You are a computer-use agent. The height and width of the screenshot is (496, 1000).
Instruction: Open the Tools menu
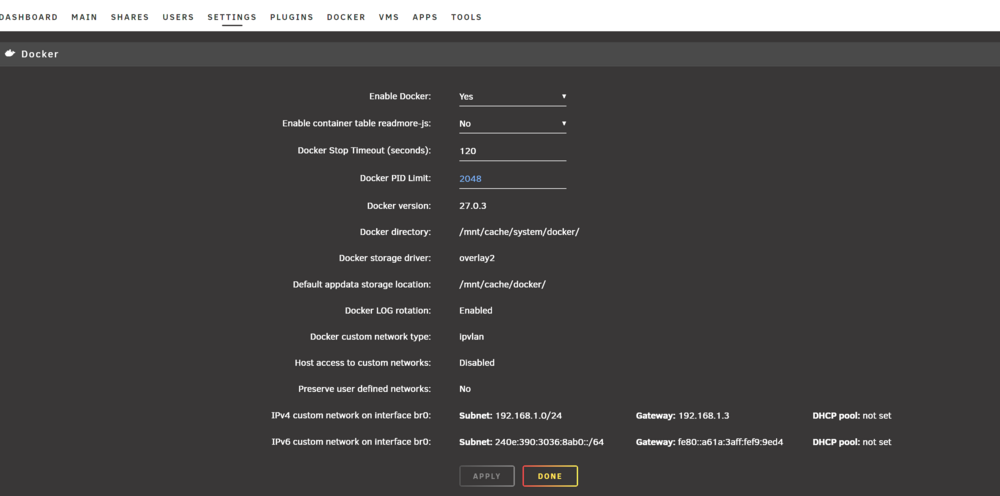[466, 17]
